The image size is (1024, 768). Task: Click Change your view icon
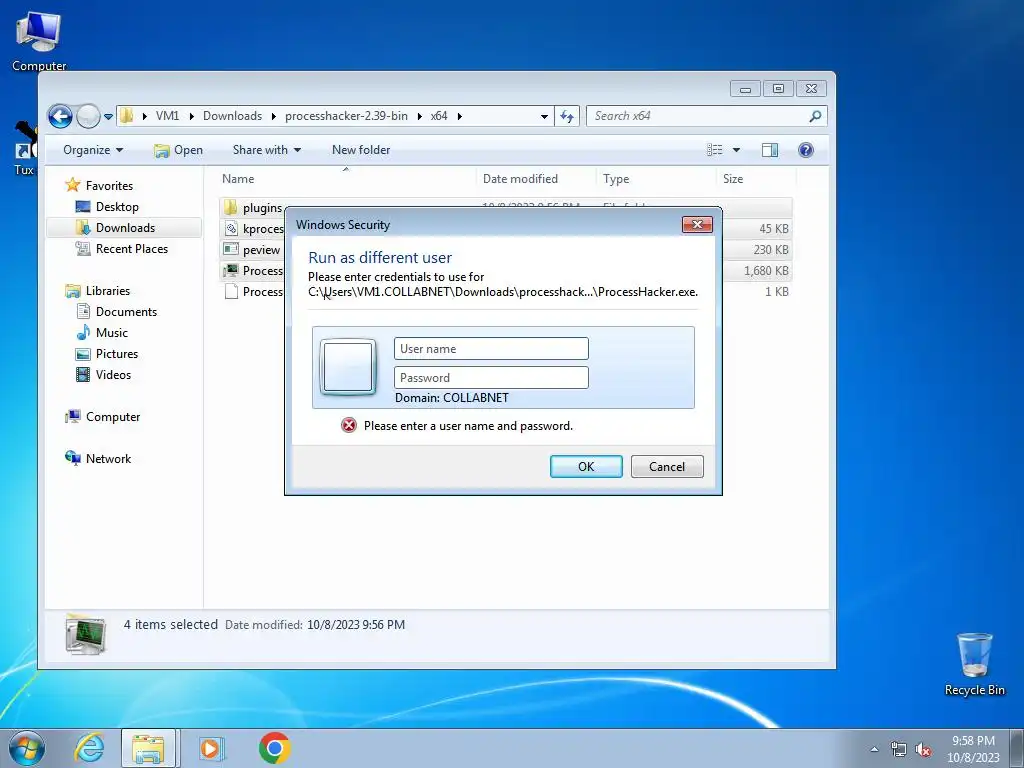(715, 150)
